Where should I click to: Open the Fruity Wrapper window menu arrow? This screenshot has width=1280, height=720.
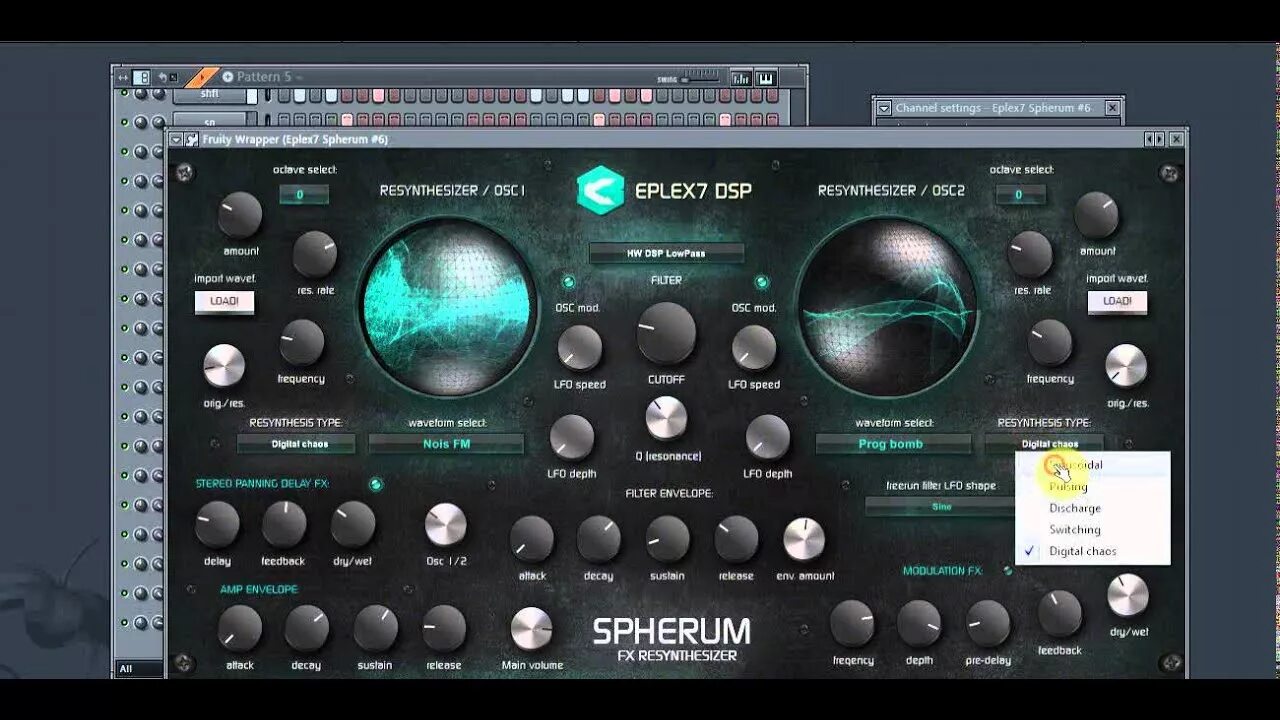[176, 140]
